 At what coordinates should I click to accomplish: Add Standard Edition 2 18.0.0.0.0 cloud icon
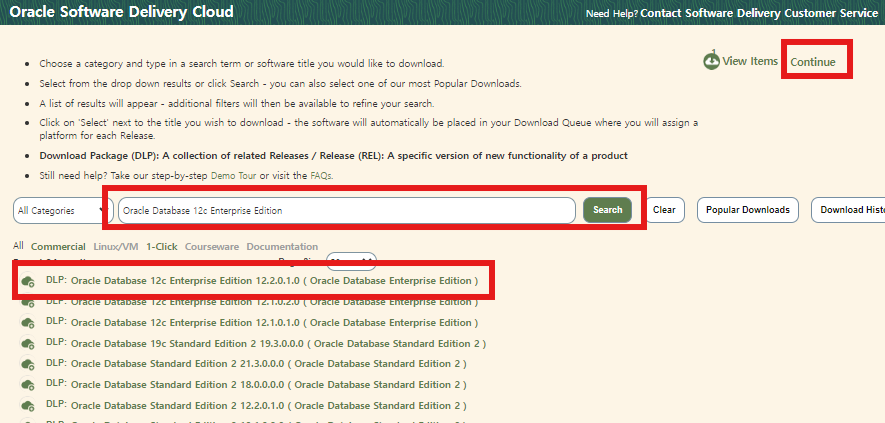tap(28, 385)
